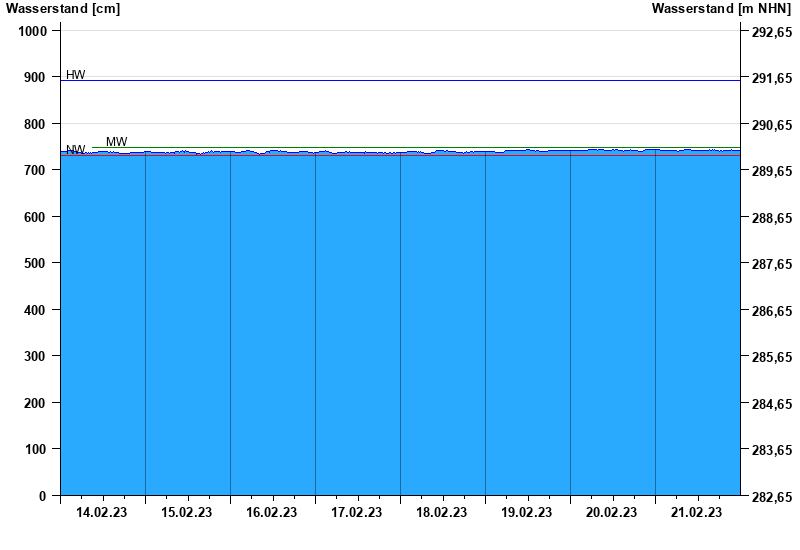The height and width of the screenshot is (550, 800).
Task: Click the 20.02.23 date label
Action: (612, 513)
